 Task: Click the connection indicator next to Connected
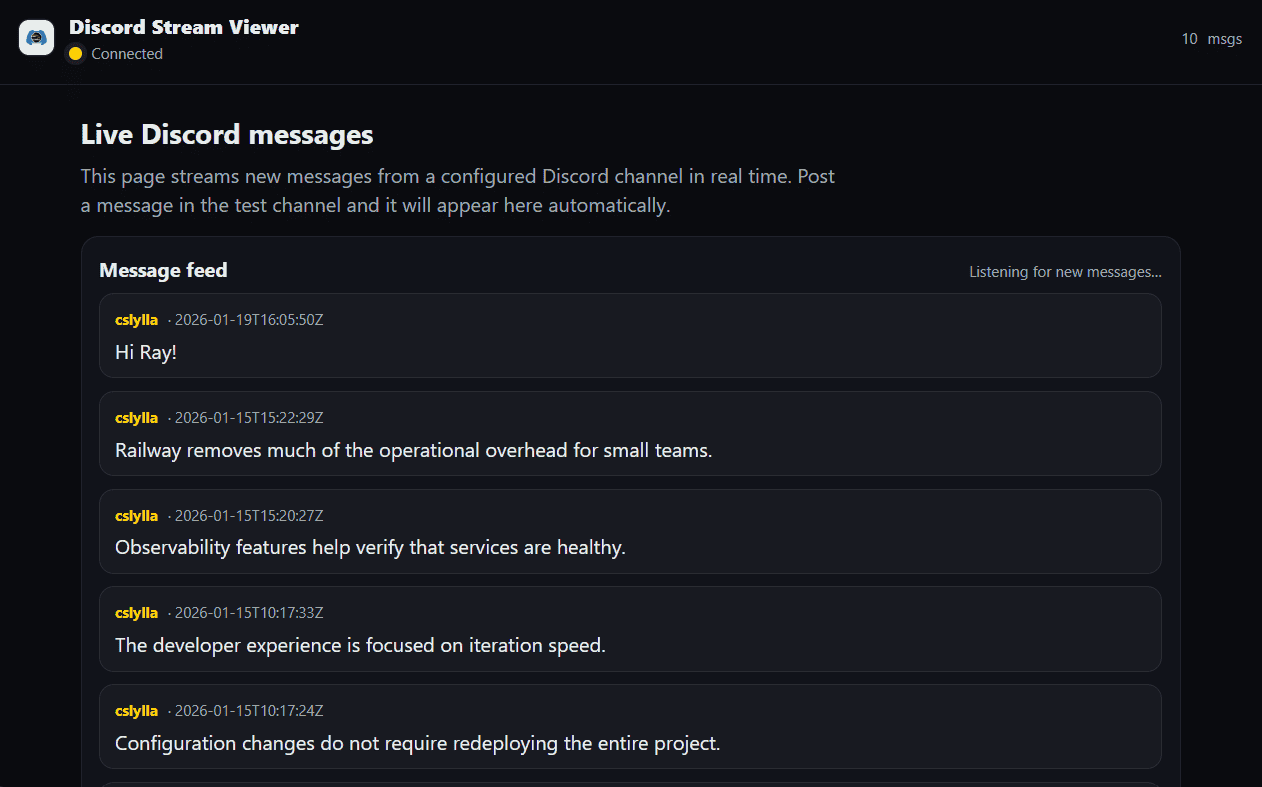point(75,54)
